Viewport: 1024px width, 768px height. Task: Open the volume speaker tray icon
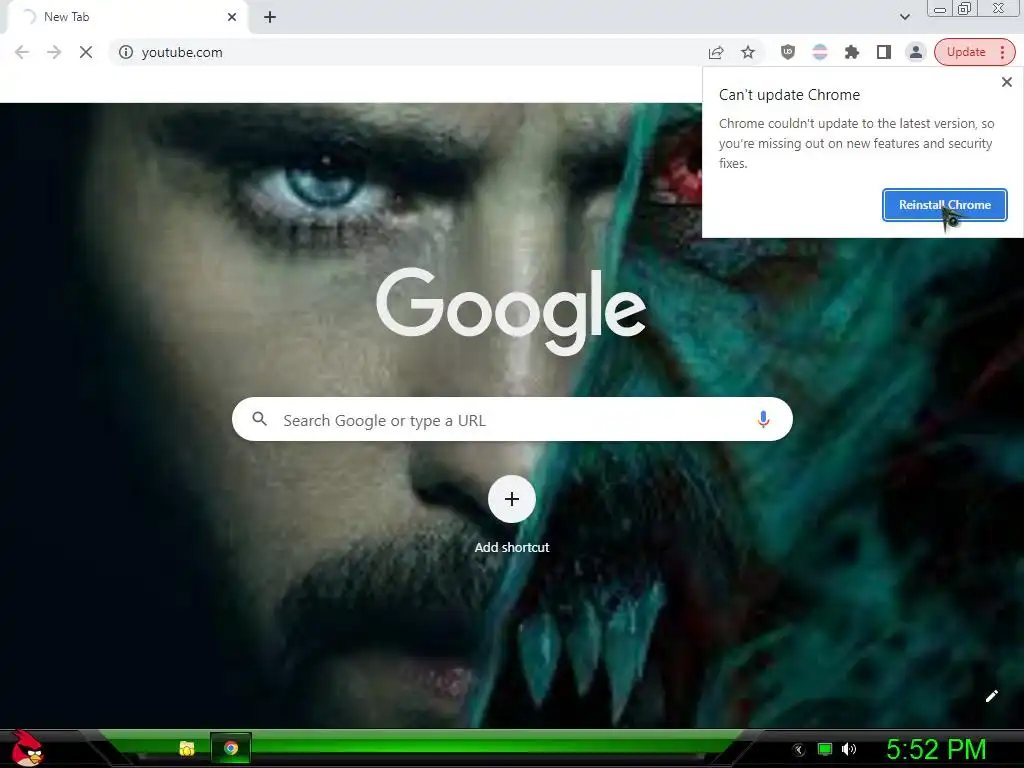click(849, 749)
